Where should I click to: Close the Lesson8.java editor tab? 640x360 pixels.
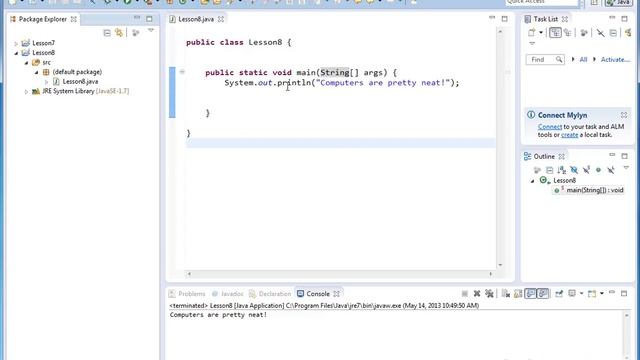(x=221, y=19)
